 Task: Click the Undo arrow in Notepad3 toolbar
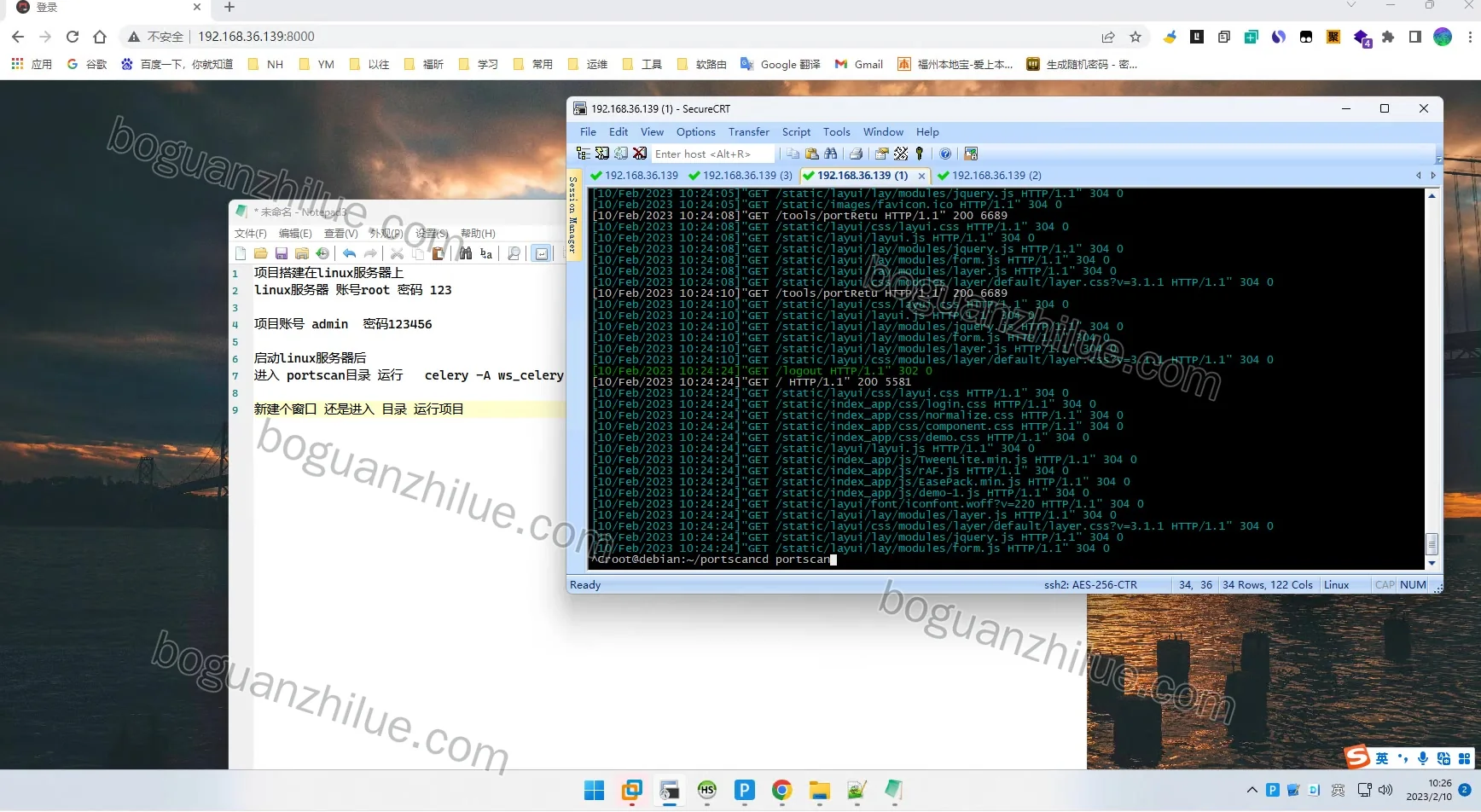350,253
